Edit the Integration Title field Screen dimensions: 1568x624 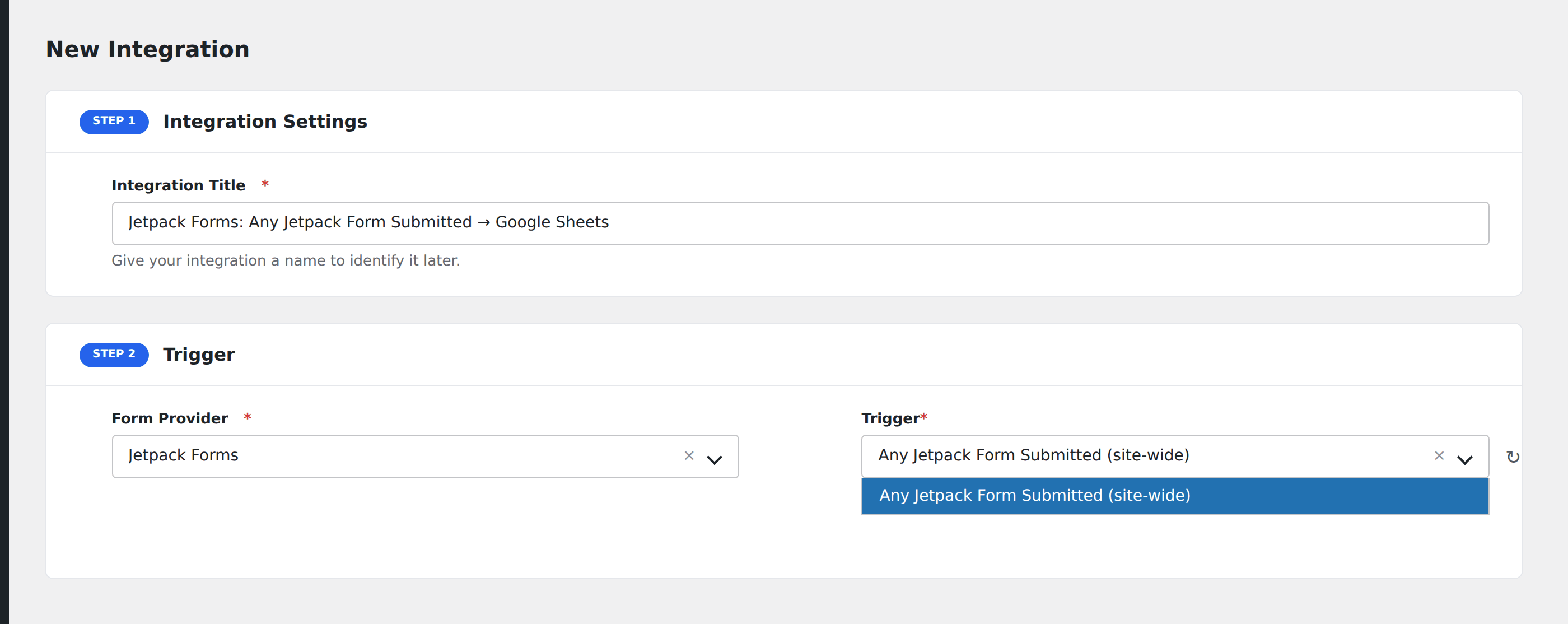(800, 223)
